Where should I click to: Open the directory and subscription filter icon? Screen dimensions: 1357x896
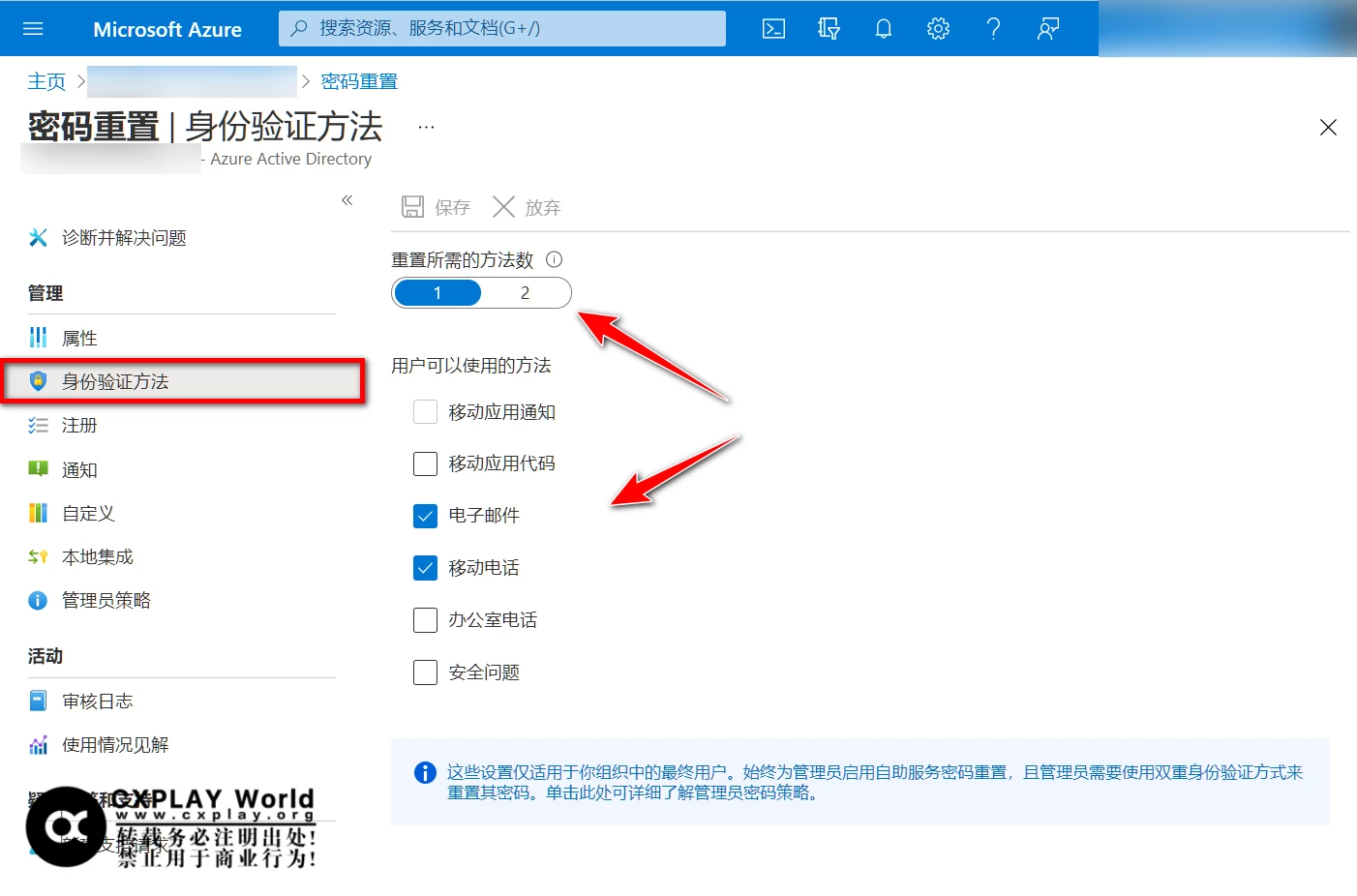[829, 29]
